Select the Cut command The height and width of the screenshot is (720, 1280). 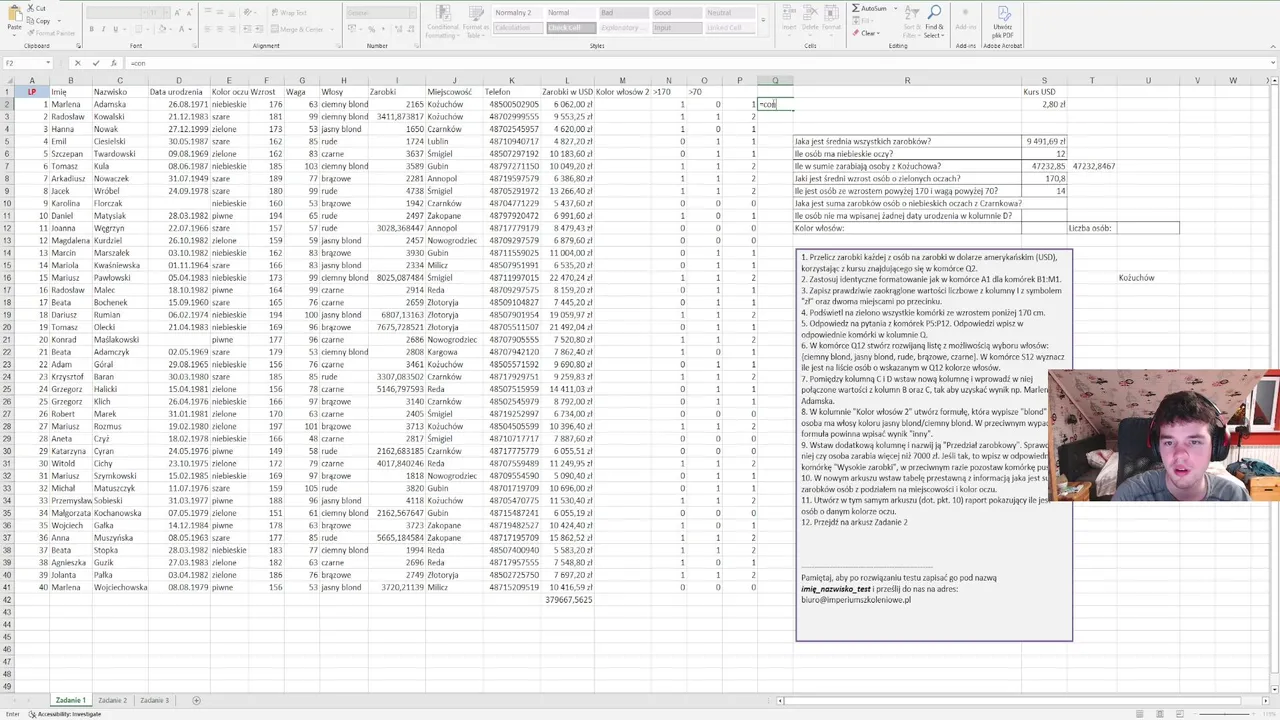(37, 8)
